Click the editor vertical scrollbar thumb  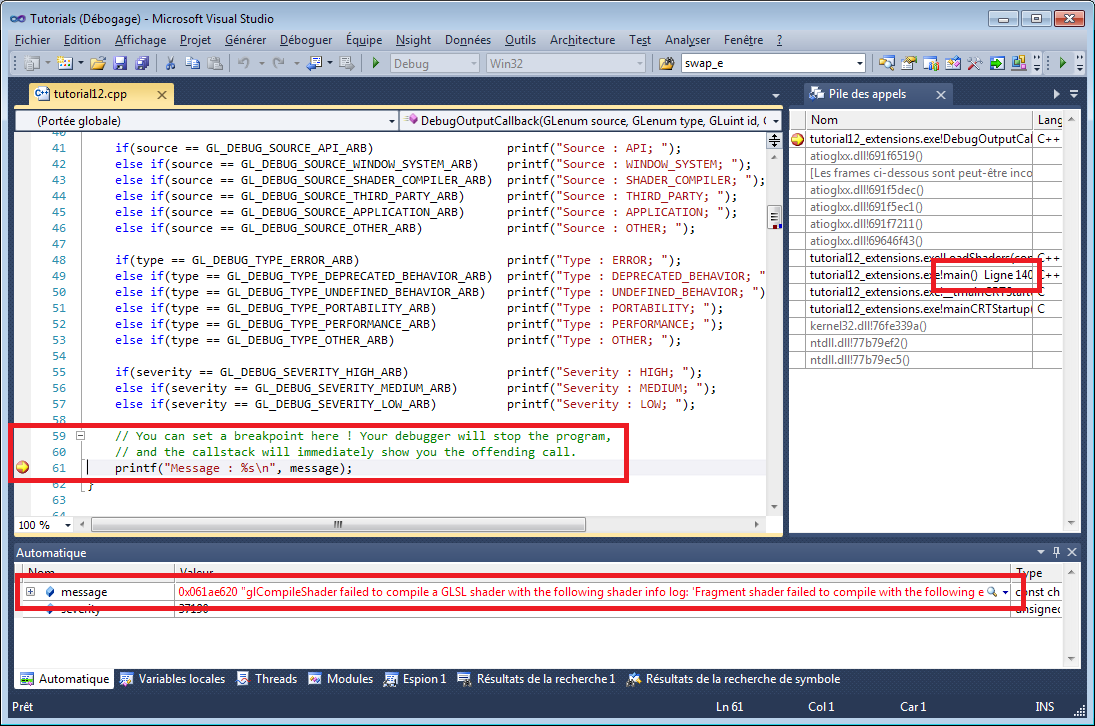[774, 216]
